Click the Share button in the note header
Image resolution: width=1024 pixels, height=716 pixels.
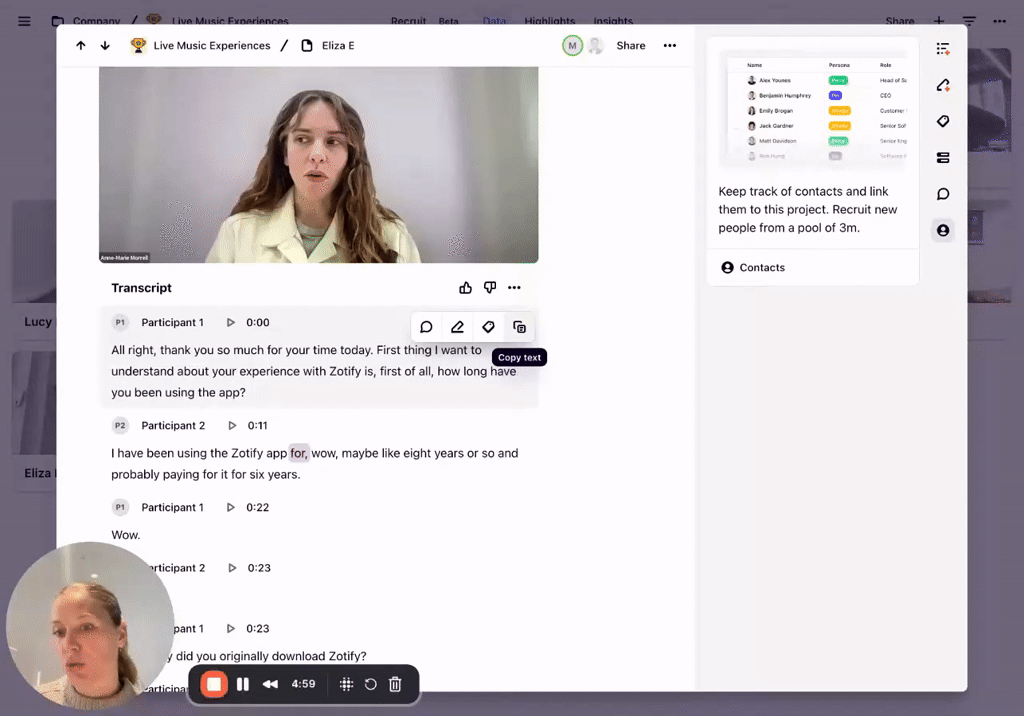[x=630, y=46]
